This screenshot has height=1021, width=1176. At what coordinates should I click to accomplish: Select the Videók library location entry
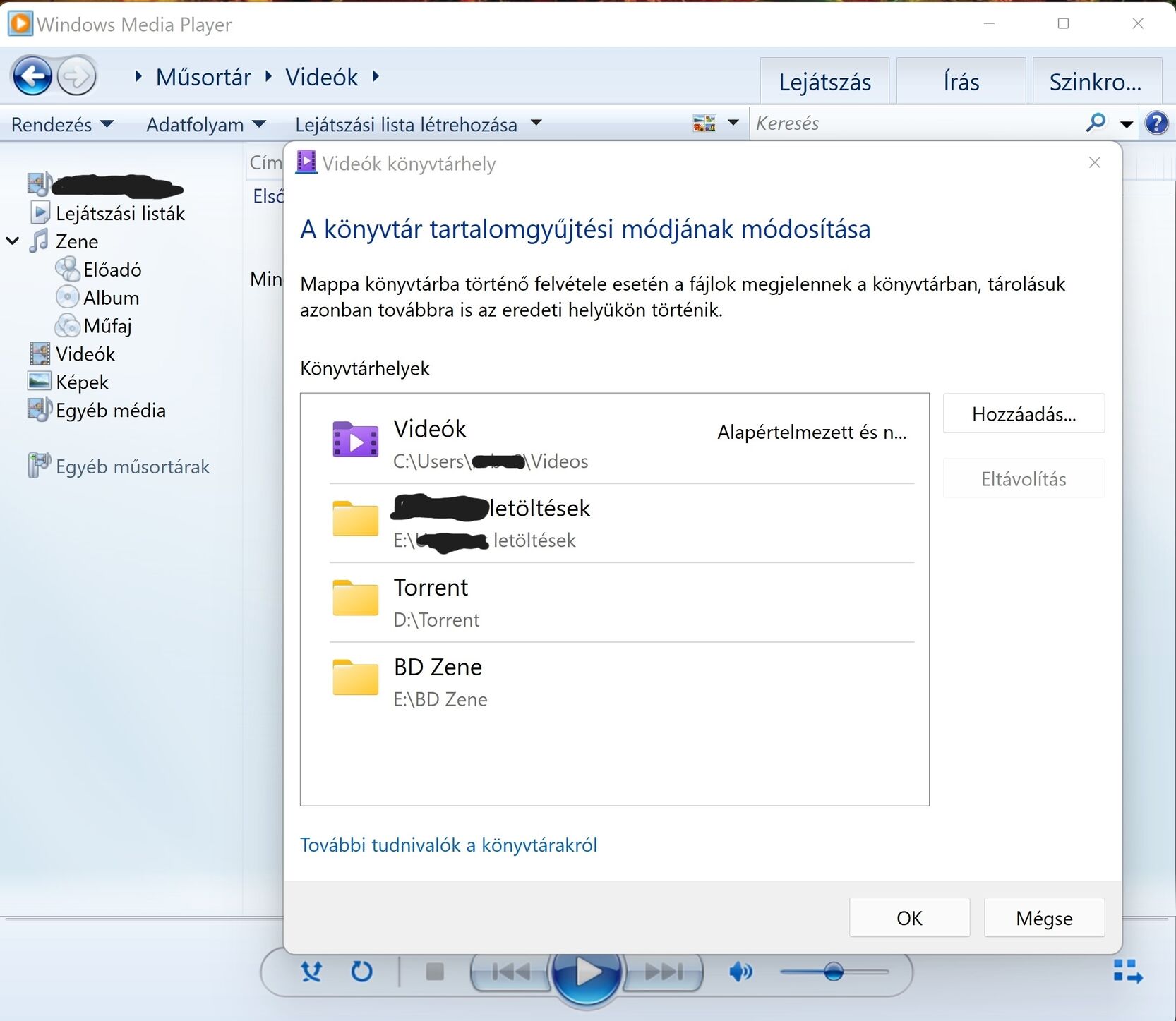(x=621, y=444)
